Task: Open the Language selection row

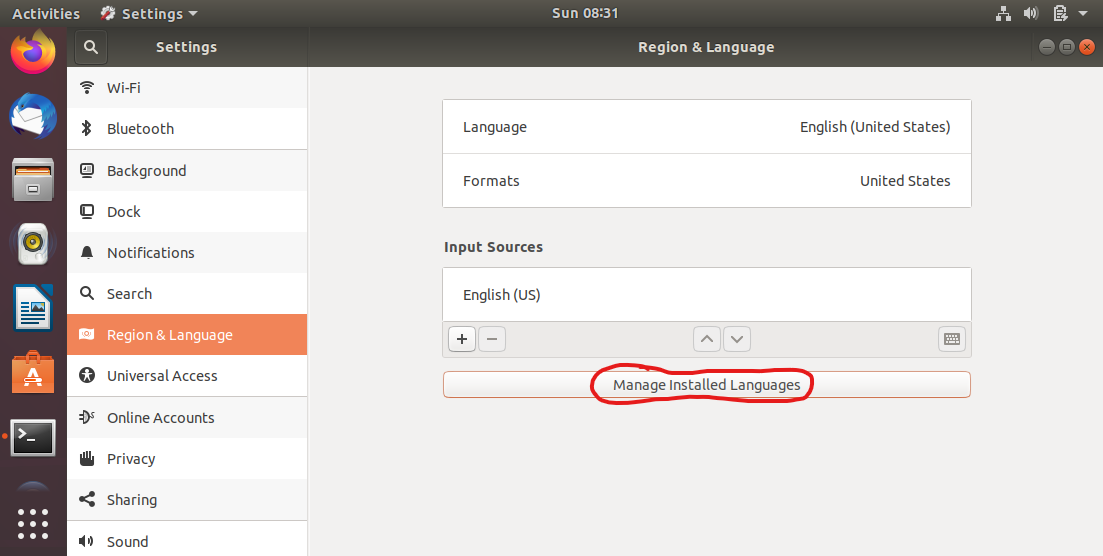Action: coord(706,127)
